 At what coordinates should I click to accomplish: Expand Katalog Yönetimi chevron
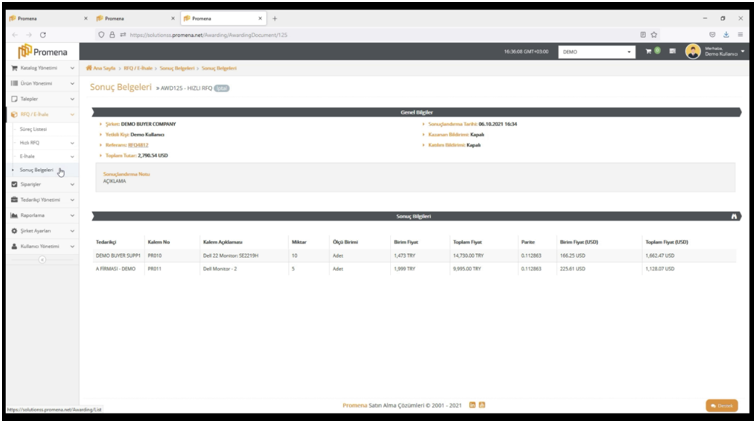pyautogui.click(x=72, y=68)
